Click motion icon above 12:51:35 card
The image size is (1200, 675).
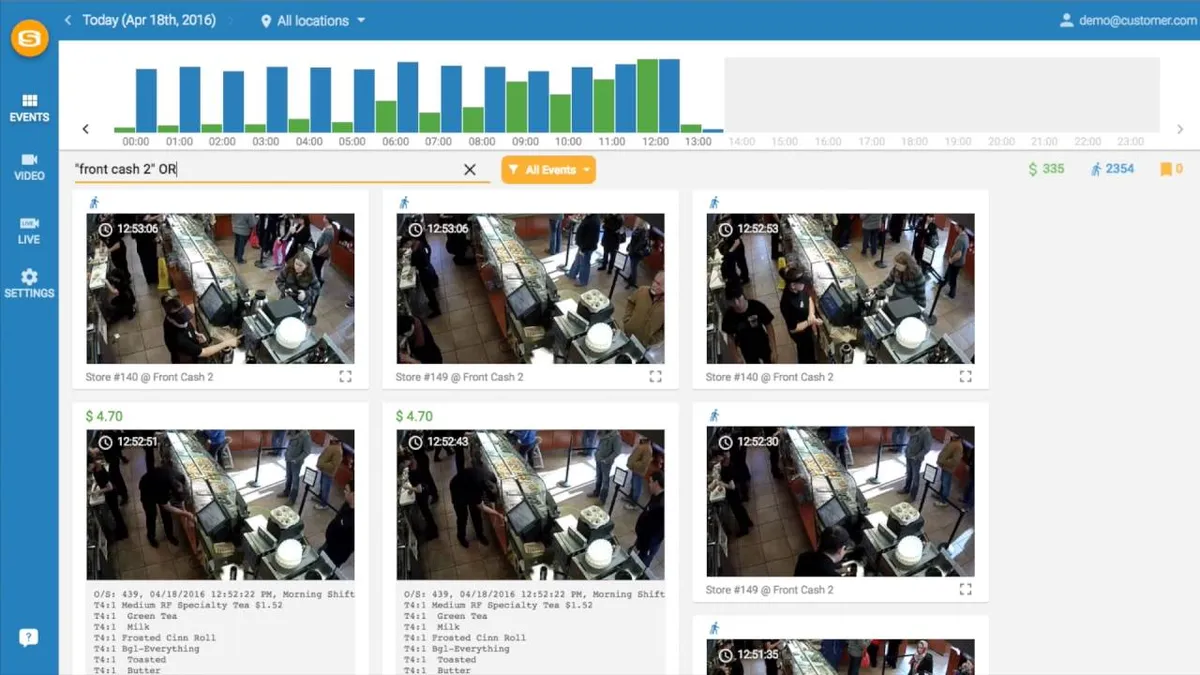point(714,628)
